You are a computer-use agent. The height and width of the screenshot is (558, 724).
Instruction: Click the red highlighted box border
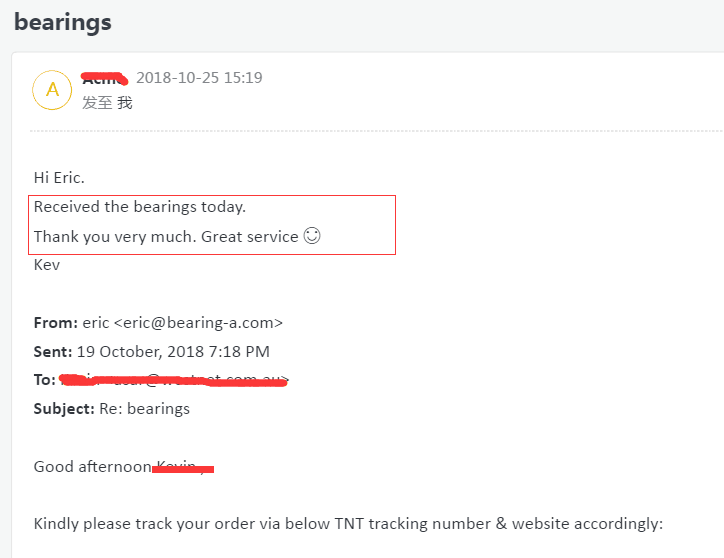pyautogui.click(x=212, y=196)
